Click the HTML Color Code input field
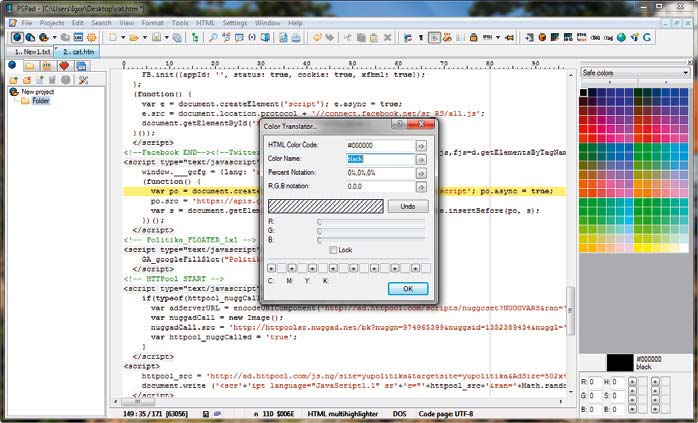The height and width of the screenshot is (423, 698). (x=380, y=145)
